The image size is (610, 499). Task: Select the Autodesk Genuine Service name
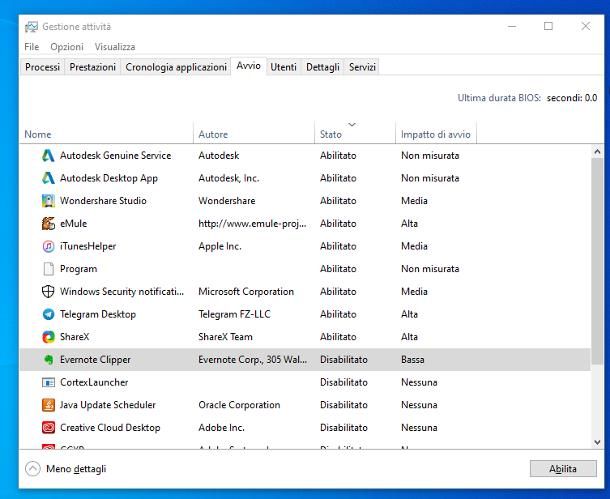pyautogui.click(x=116, y=156)
